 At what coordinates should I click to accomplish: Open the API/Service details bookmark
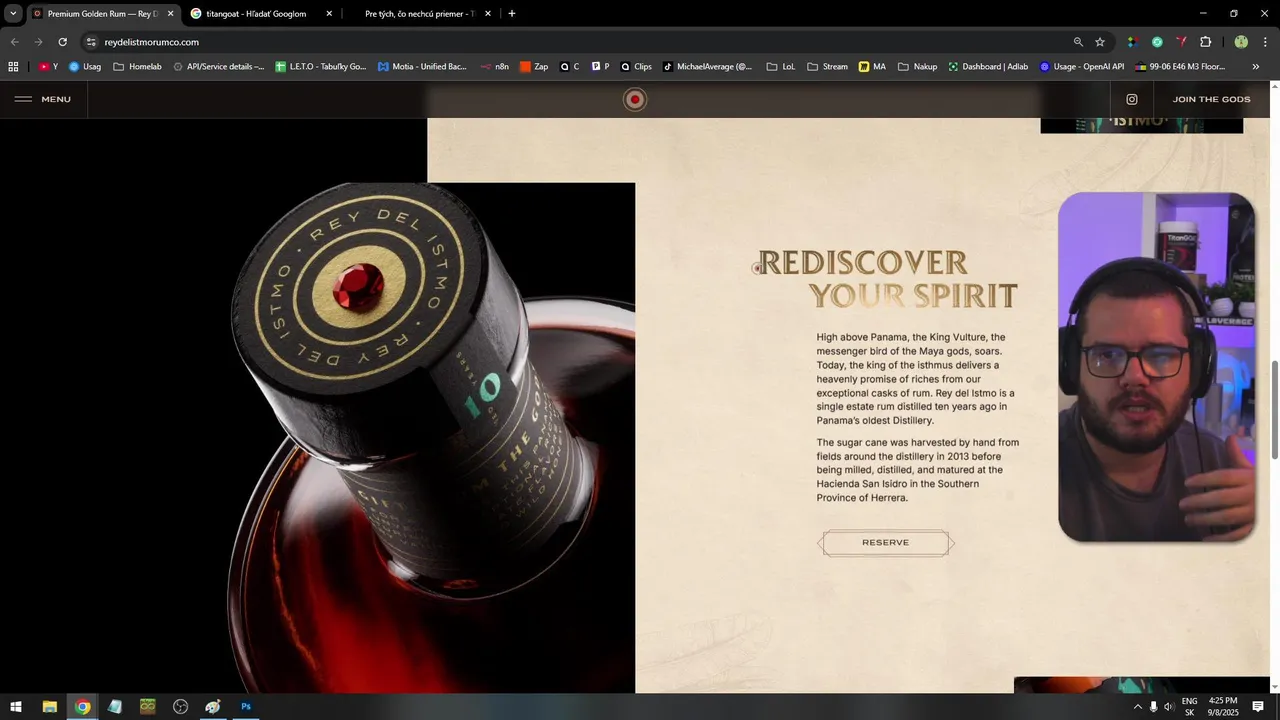point(218,67)
